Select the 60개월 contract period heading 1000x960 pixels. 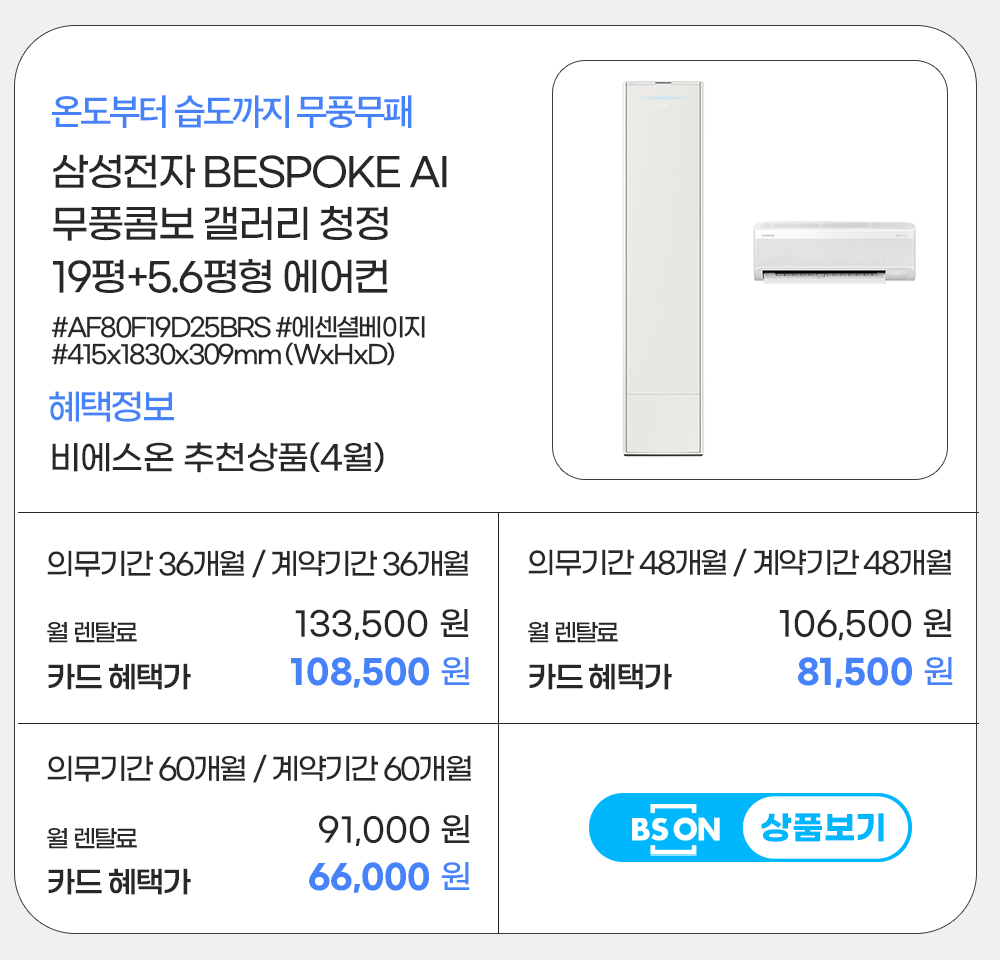[259, 769]
